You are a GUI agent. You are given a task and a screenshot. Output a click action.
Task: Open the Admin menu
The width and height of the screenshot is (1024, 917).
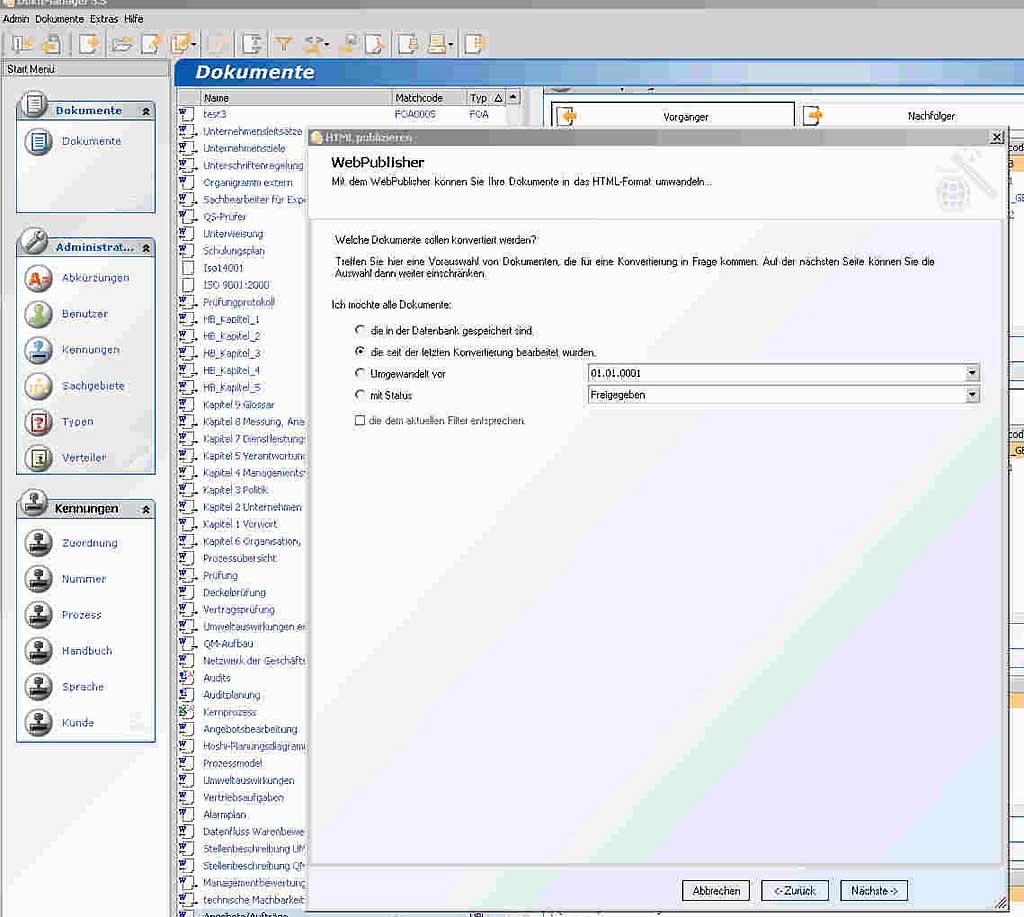click(x=16, y=19)
